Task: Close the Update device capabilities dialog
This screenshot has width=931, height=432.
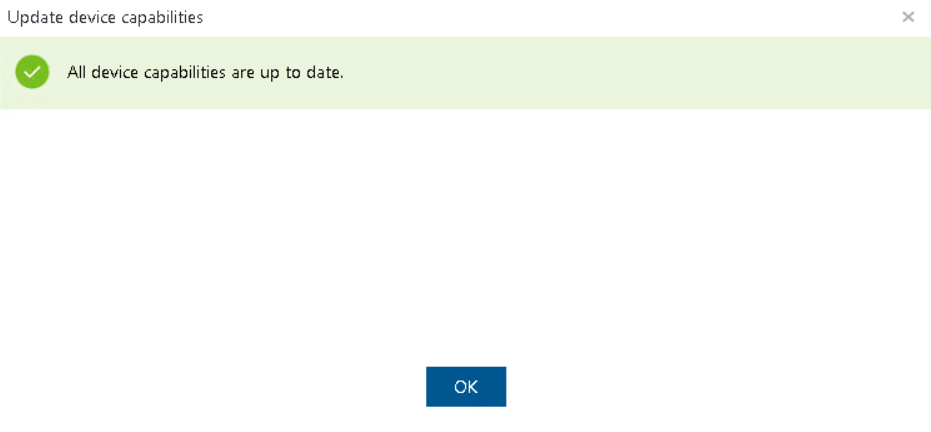Action: click(x=908, y=17)
